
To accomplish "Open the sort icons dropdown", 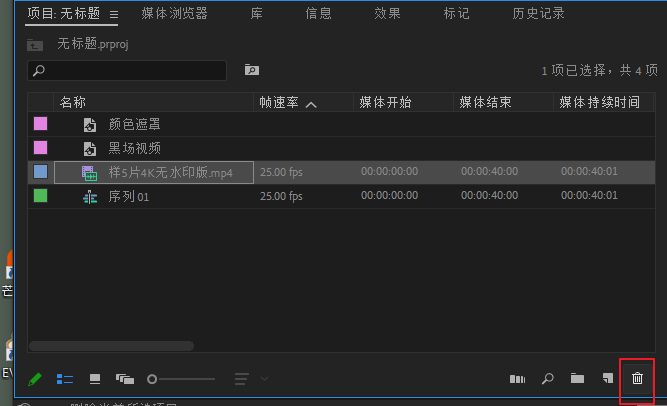I will (250, 379).
